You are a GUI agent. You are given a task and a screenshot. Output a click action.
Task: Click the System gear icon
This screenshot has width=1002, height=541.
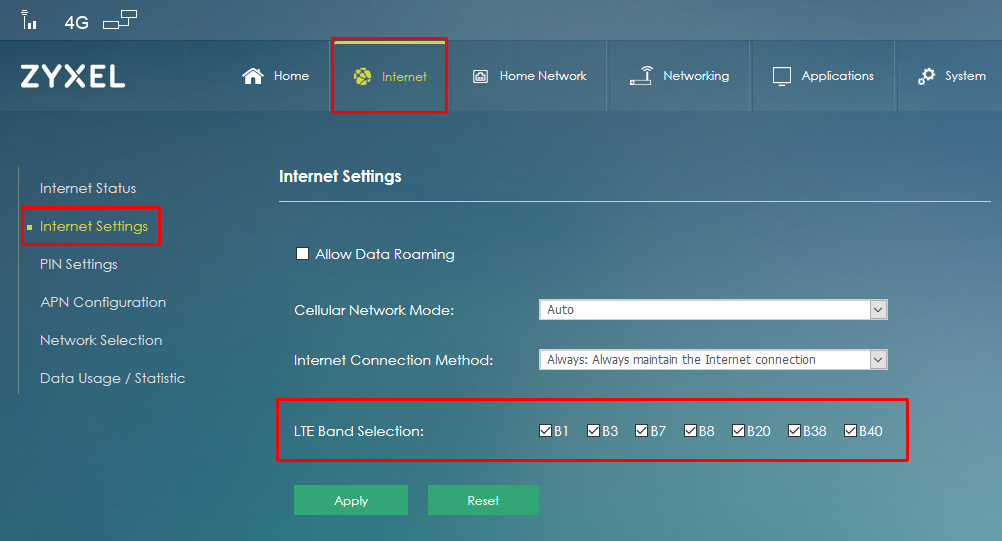(x=926, y=76)
